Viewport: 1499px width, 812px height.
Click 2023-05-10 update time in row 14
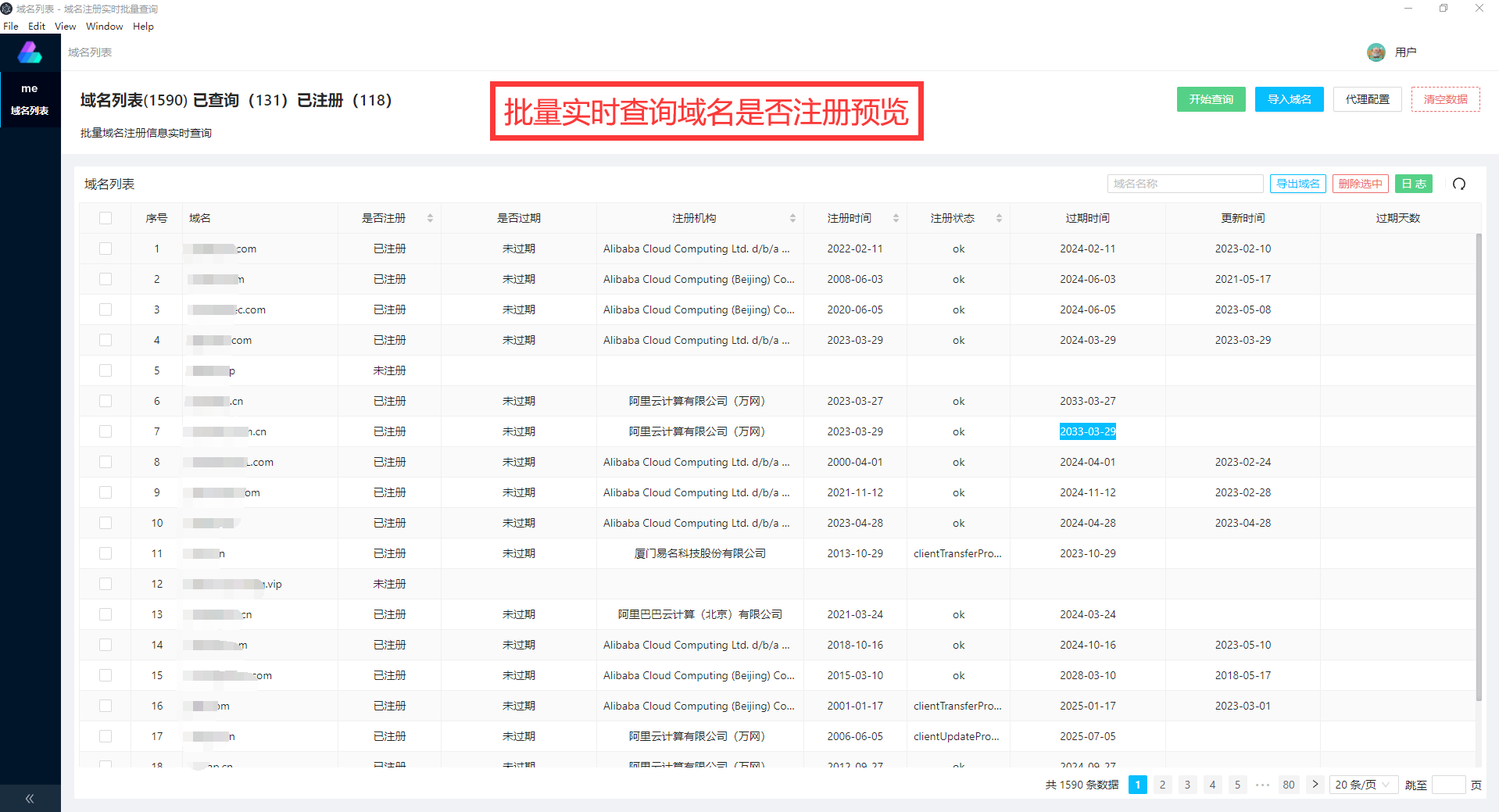[x=1243, y=645]
